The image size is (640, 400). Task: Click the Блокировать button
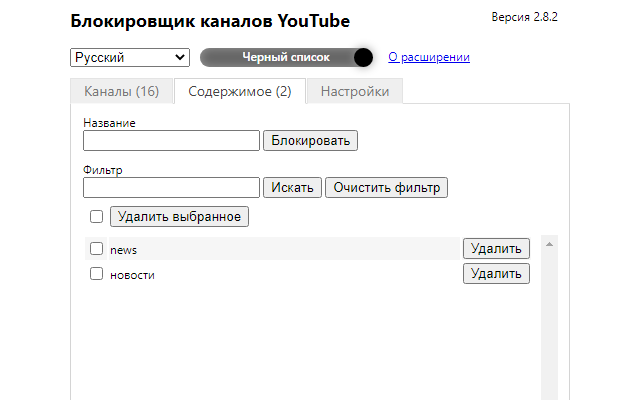click(x=311, y=140)
